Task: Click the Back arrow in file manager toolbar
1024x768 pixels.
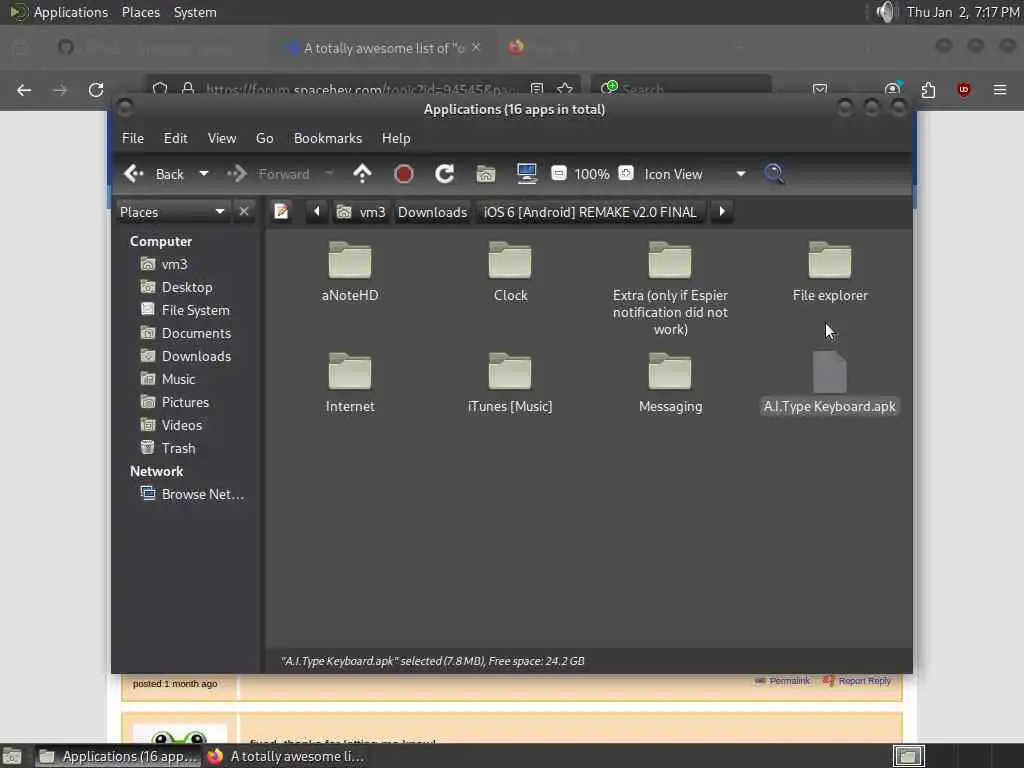Action: pyautogui.click(x=154, y=174)
